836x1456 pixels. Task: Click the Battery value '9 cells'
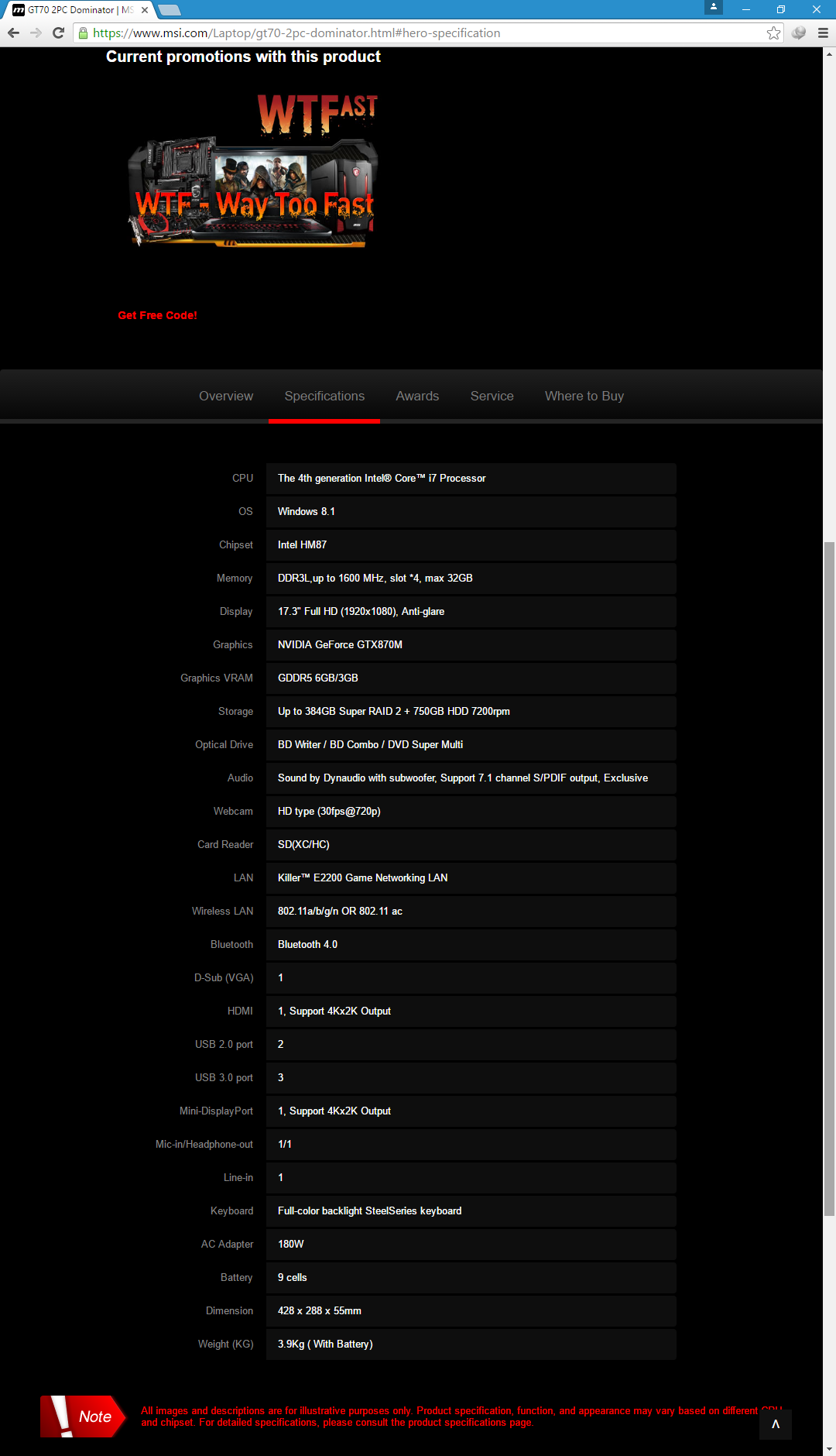pyautogui.click(x=293, y=1278)
